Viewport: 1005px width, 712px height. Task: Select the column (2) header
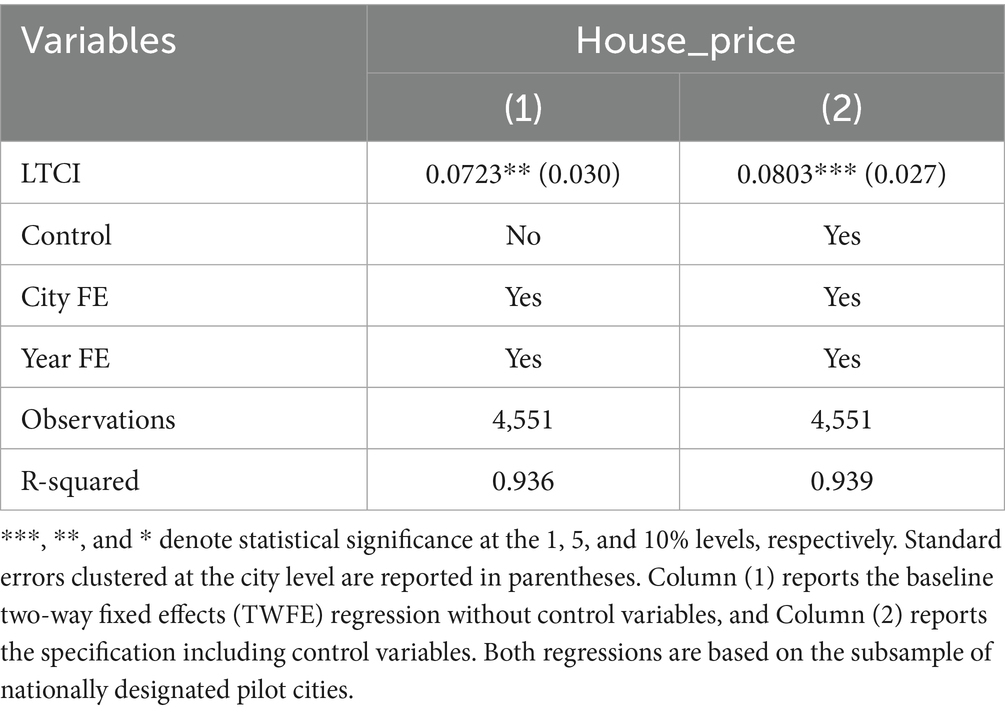[x=841, y=108]
